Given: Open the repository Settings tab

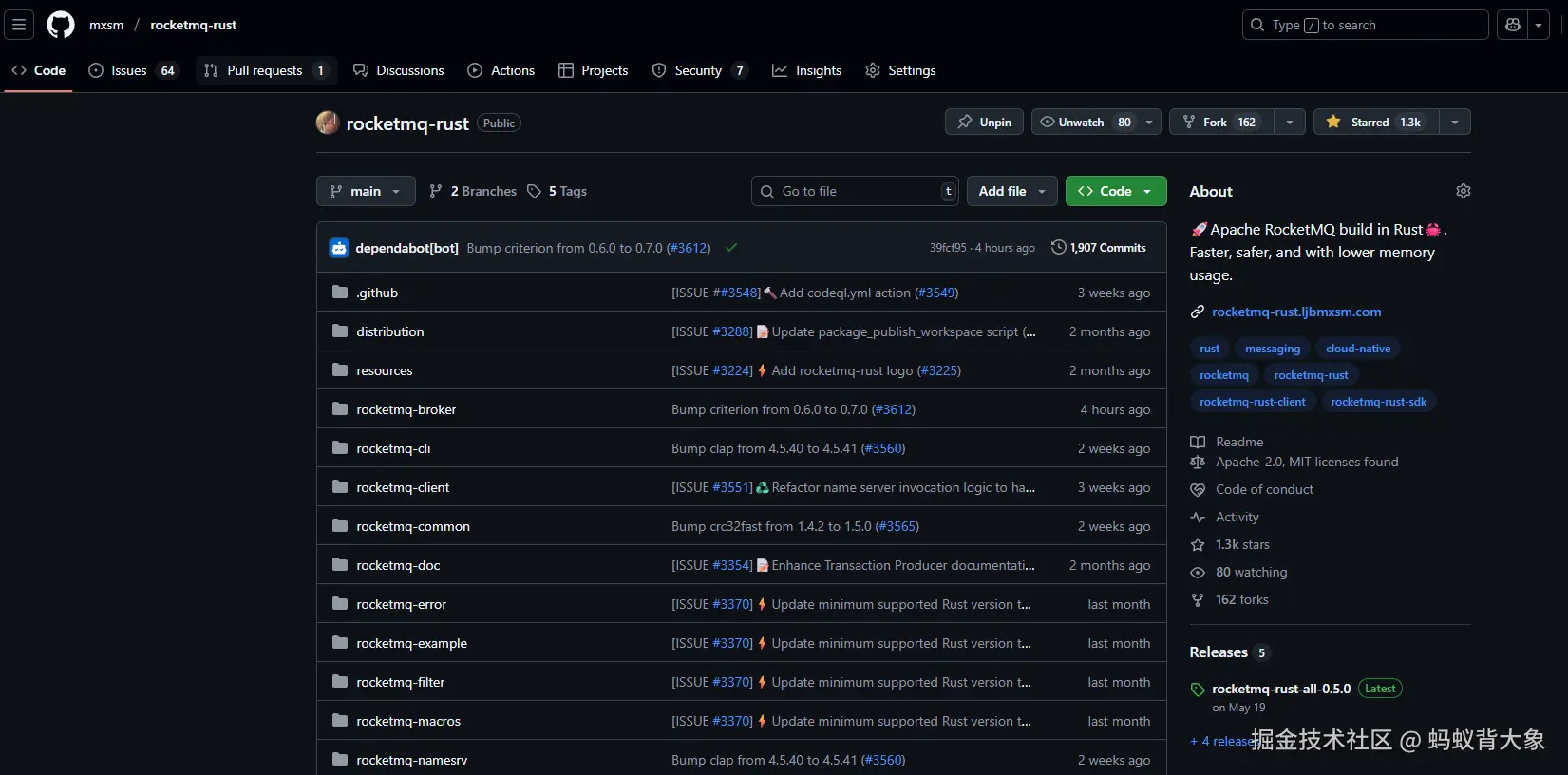Looking at the screenshot, I should (900, 70).
